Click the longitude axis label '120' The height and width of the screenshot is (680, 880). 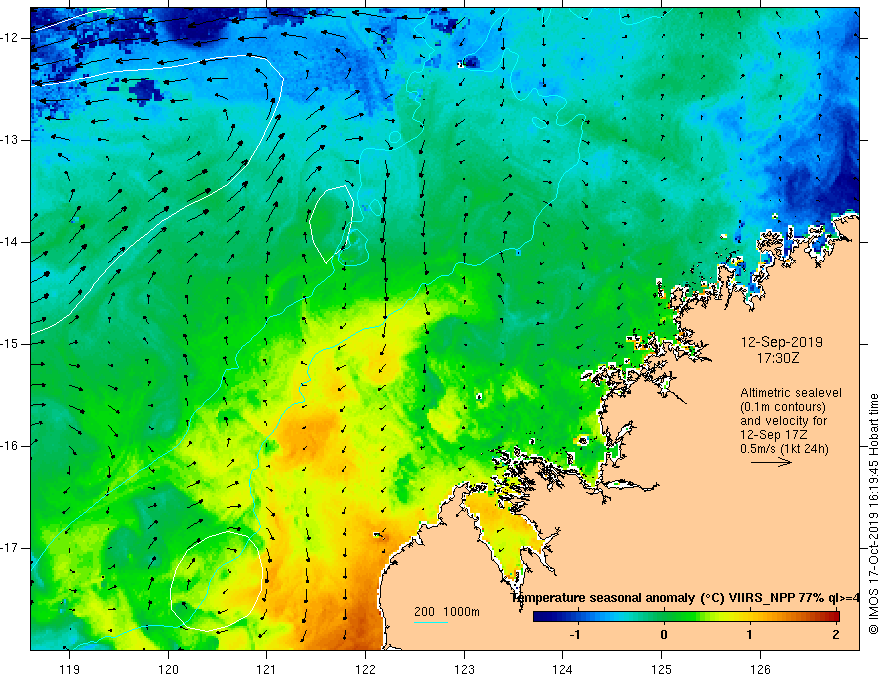click(168, 669)
